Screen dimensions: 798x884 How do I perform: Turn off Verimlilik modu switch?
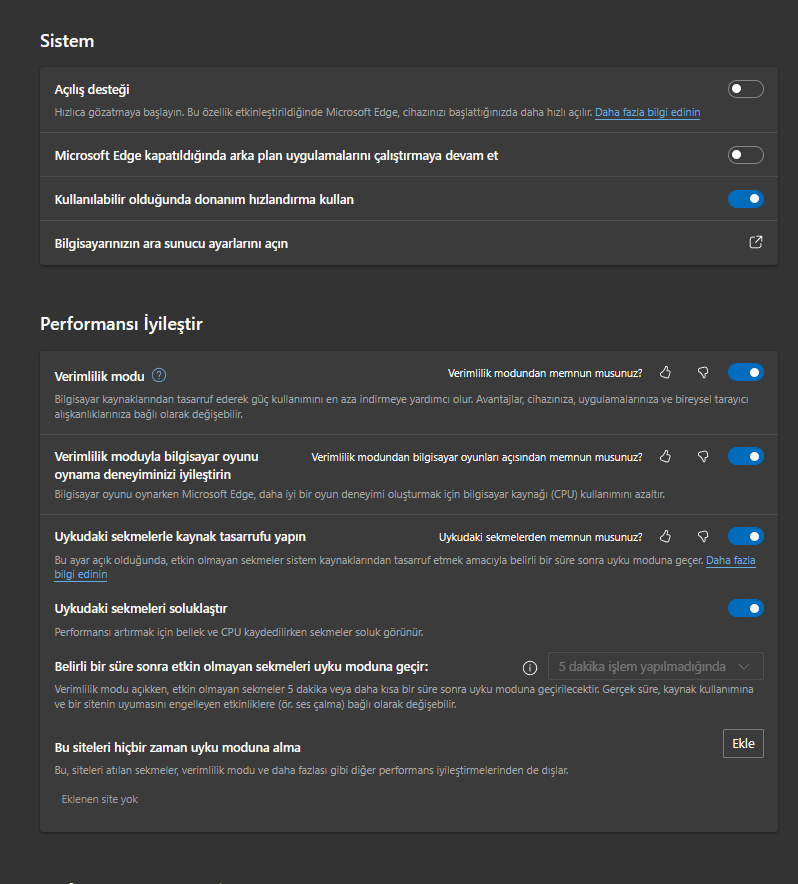point(746,373)
